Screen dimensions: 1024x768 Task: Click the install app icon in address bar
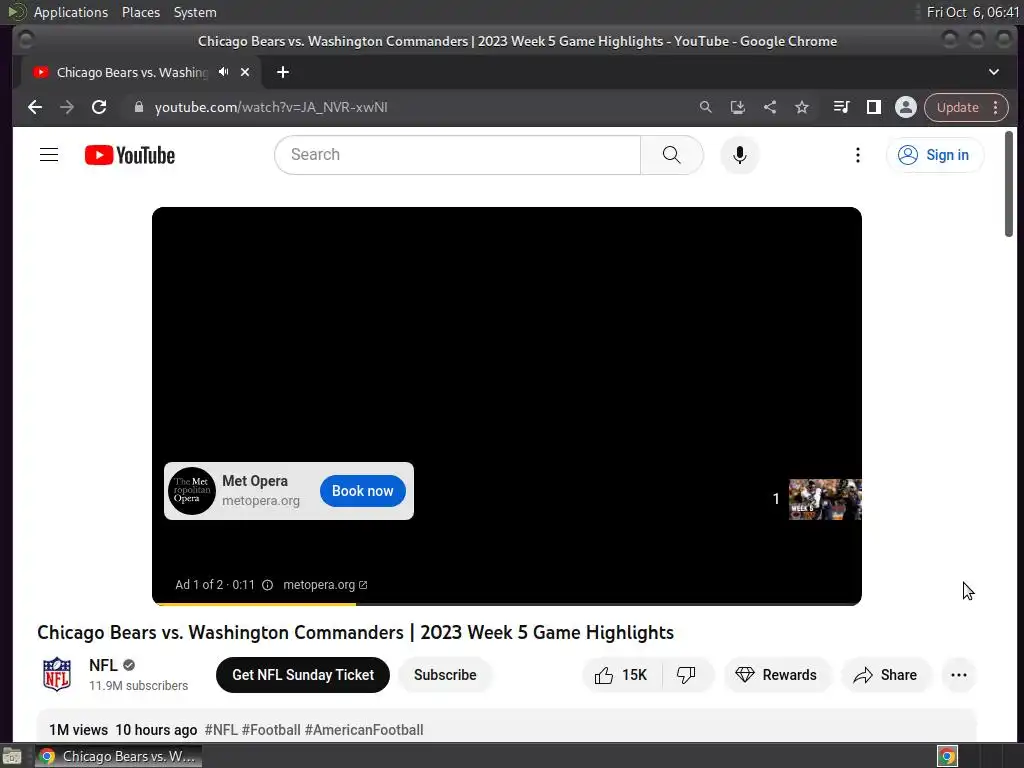(x=737, y=107)
